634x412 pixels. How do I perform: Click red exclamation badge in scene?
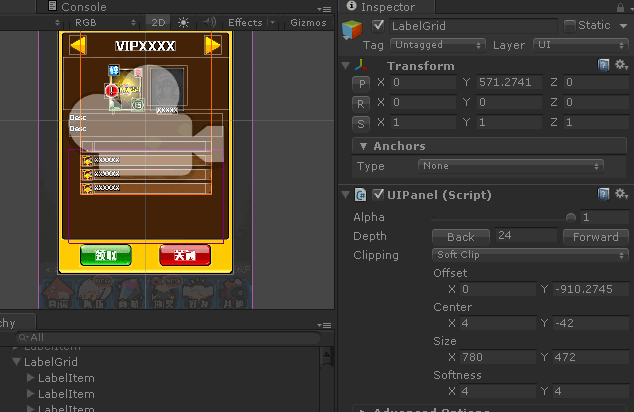coord(112,91)
